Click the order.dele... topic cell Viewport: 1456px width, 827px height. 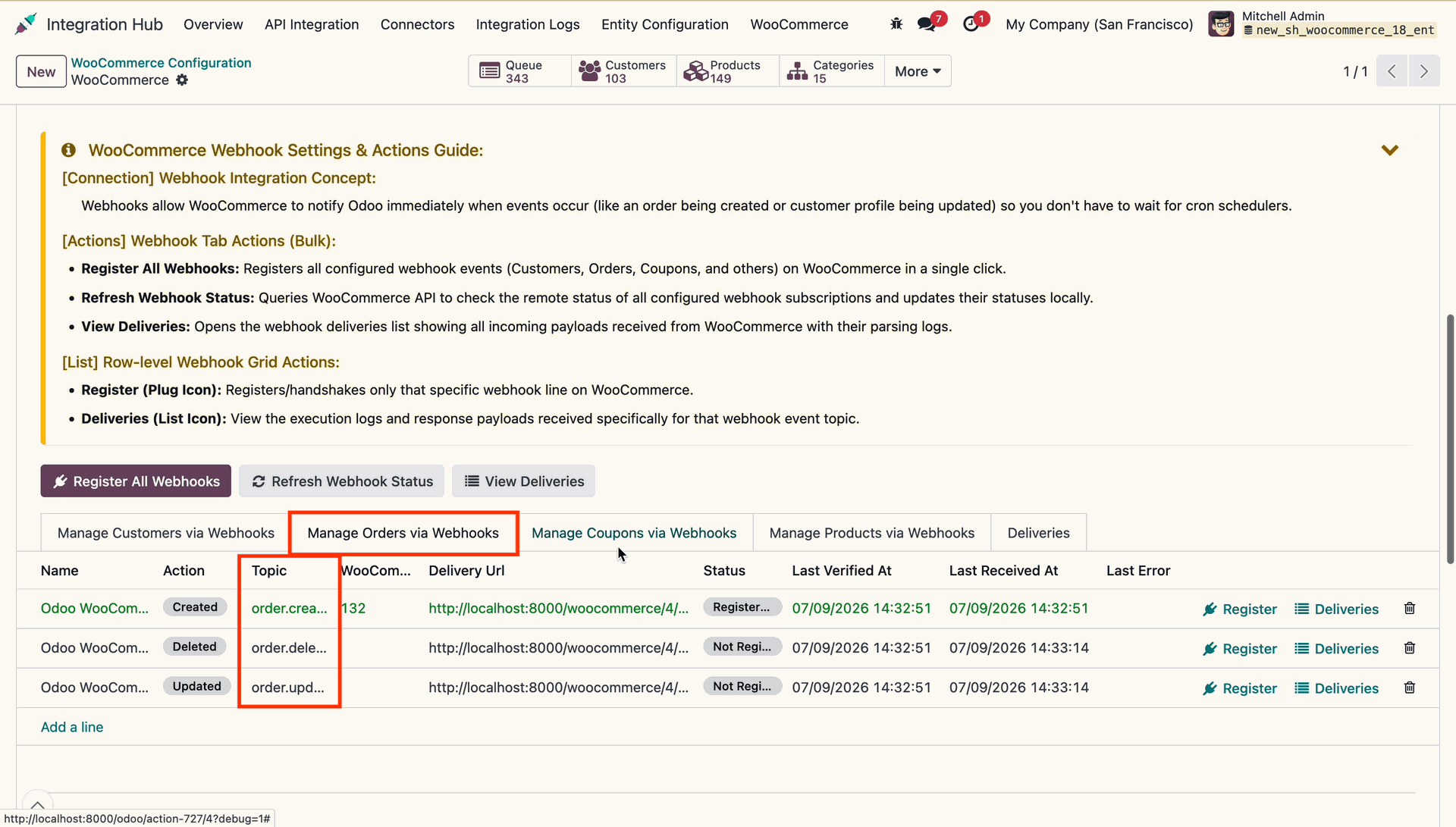[x=289, y=648]
